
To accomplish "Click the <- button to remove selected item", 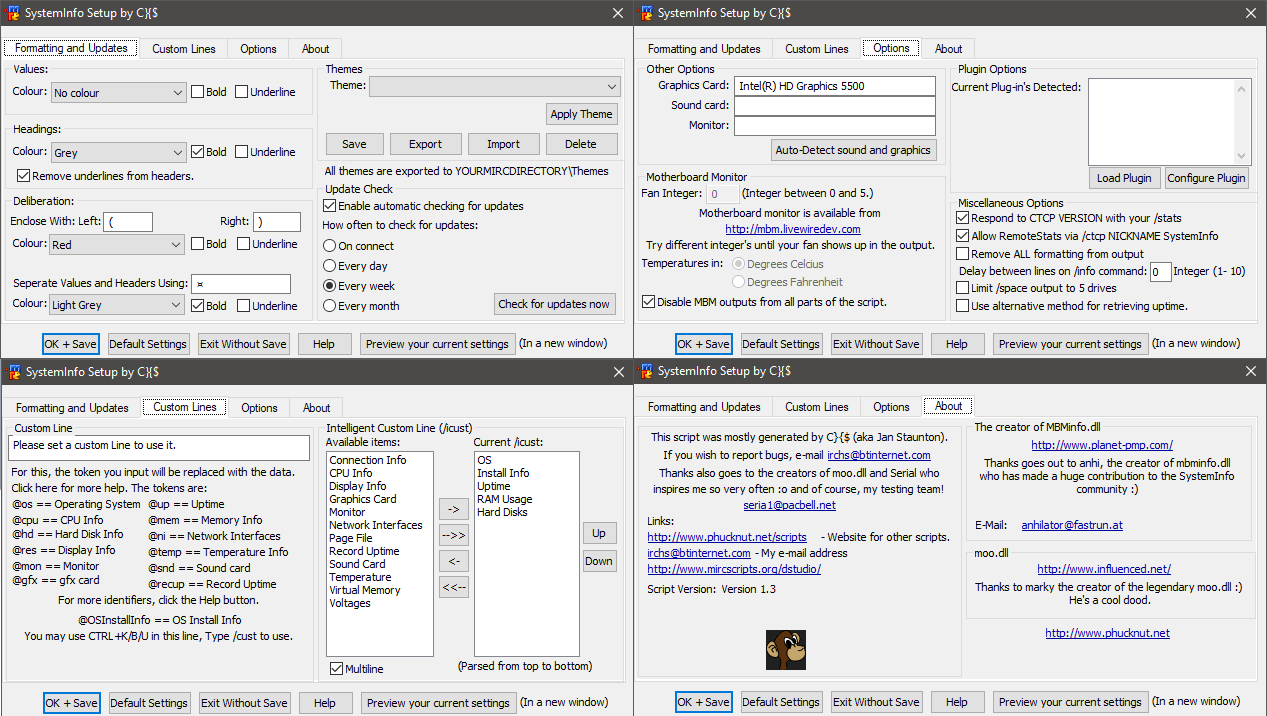I will point(454,560).
